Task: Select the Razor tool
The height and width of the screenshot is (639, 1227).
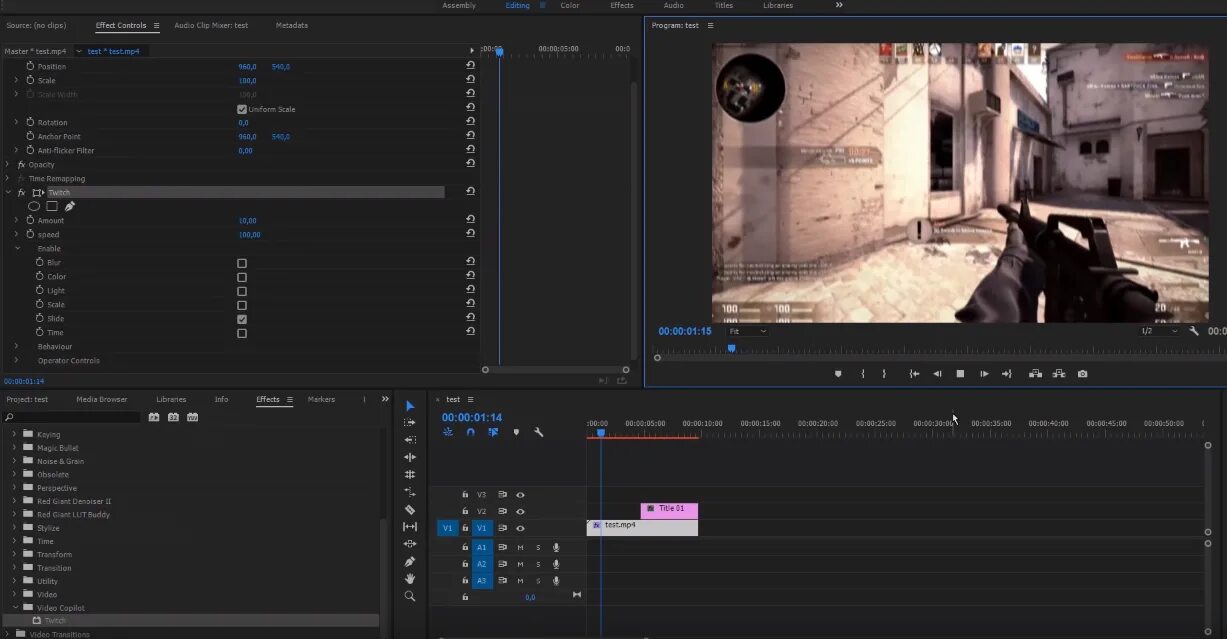Action: tap(410, 509)
